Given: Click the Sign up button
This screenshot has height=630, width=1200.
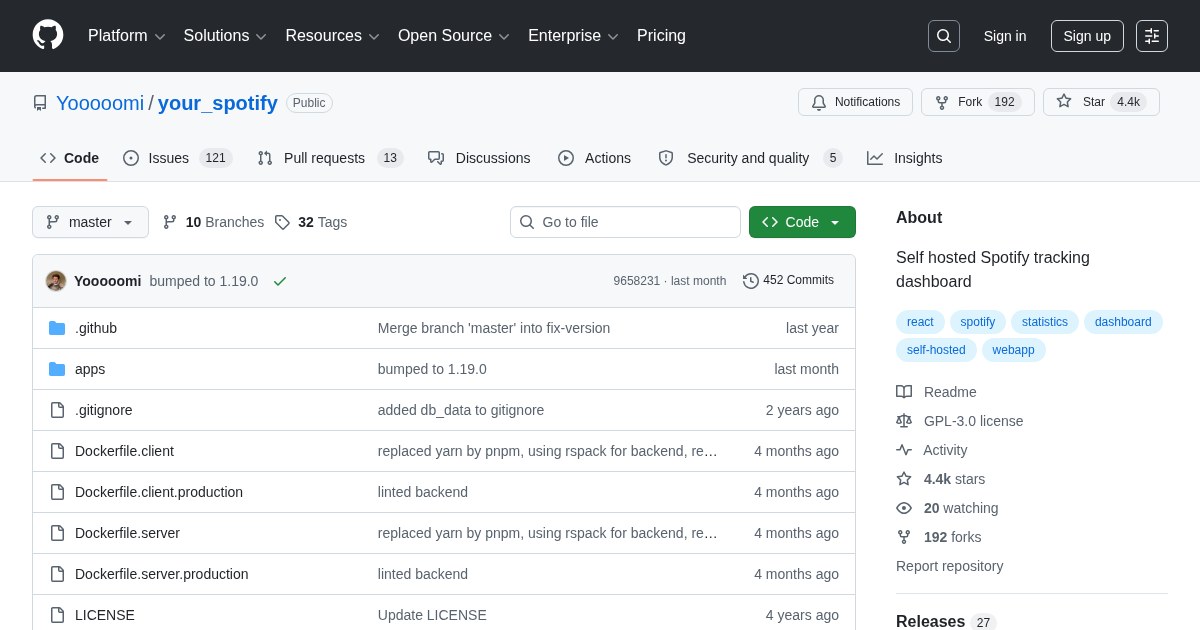Looking at the screenshot, I should [1087, 36].
